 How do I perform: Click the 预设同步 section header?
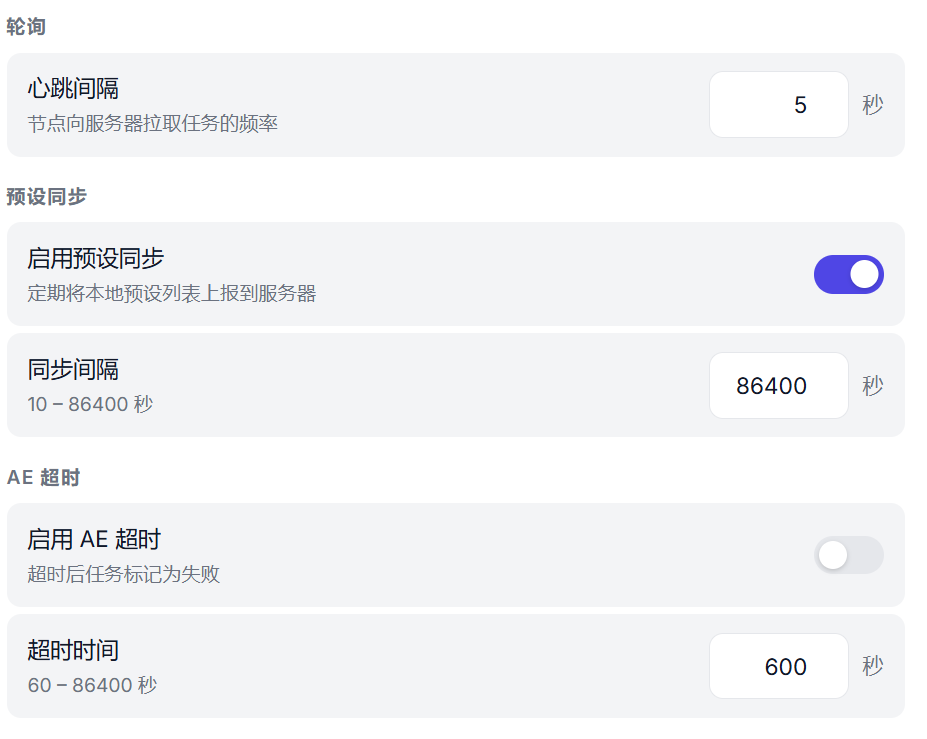[46, 196]
